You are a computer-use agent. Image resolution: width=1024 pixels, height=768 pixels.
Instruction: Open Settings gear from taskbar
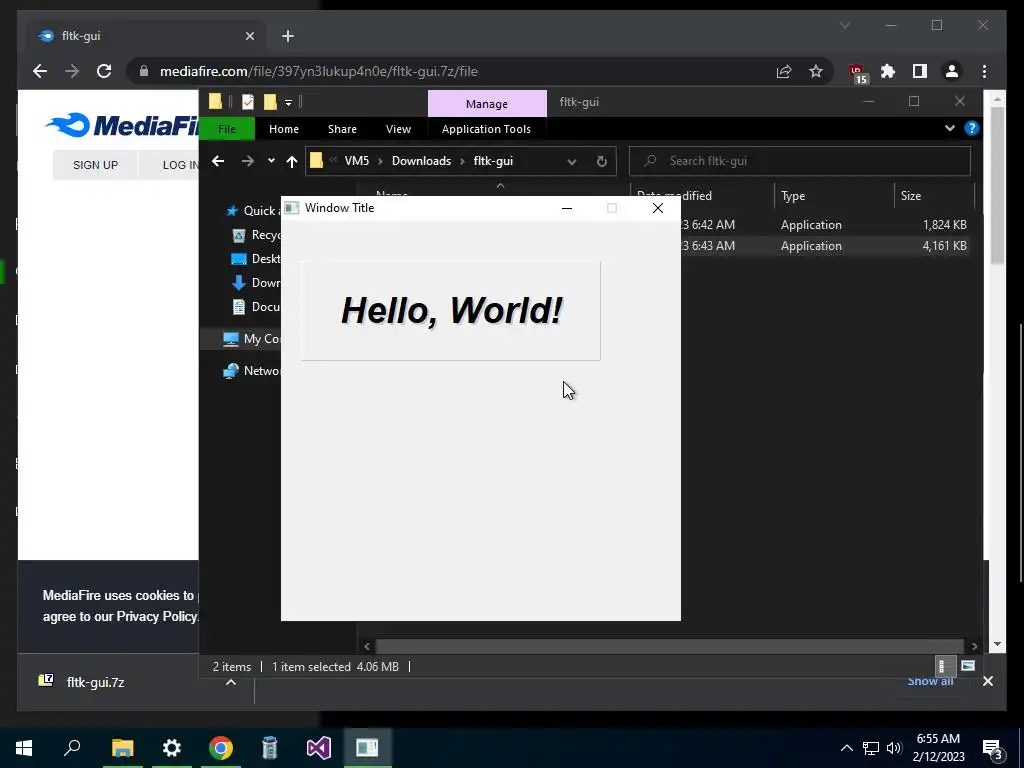[x=172, y=748]
